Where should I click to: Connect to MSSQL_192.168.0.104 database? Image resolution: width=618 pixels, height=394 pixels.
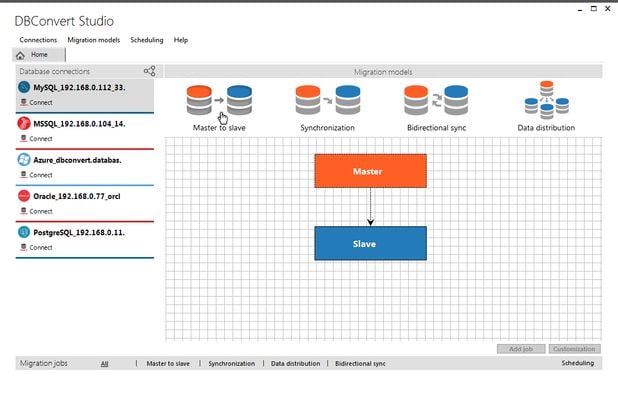[36, 139]
